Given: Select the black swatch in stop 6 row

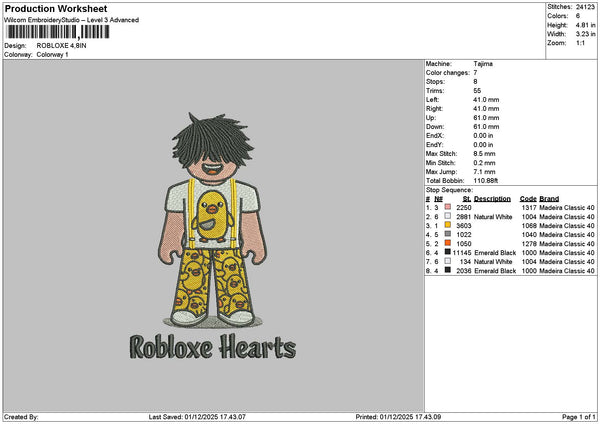Looking at the screenshot, I should point(448,252).
